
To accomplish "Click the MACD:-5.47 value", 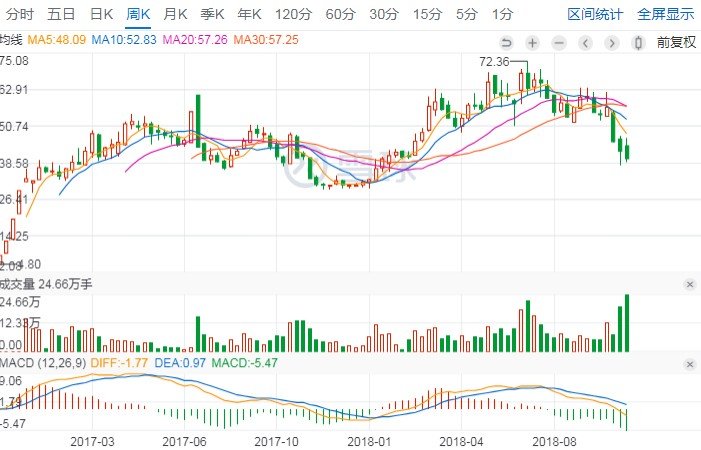I will point(245,362).
